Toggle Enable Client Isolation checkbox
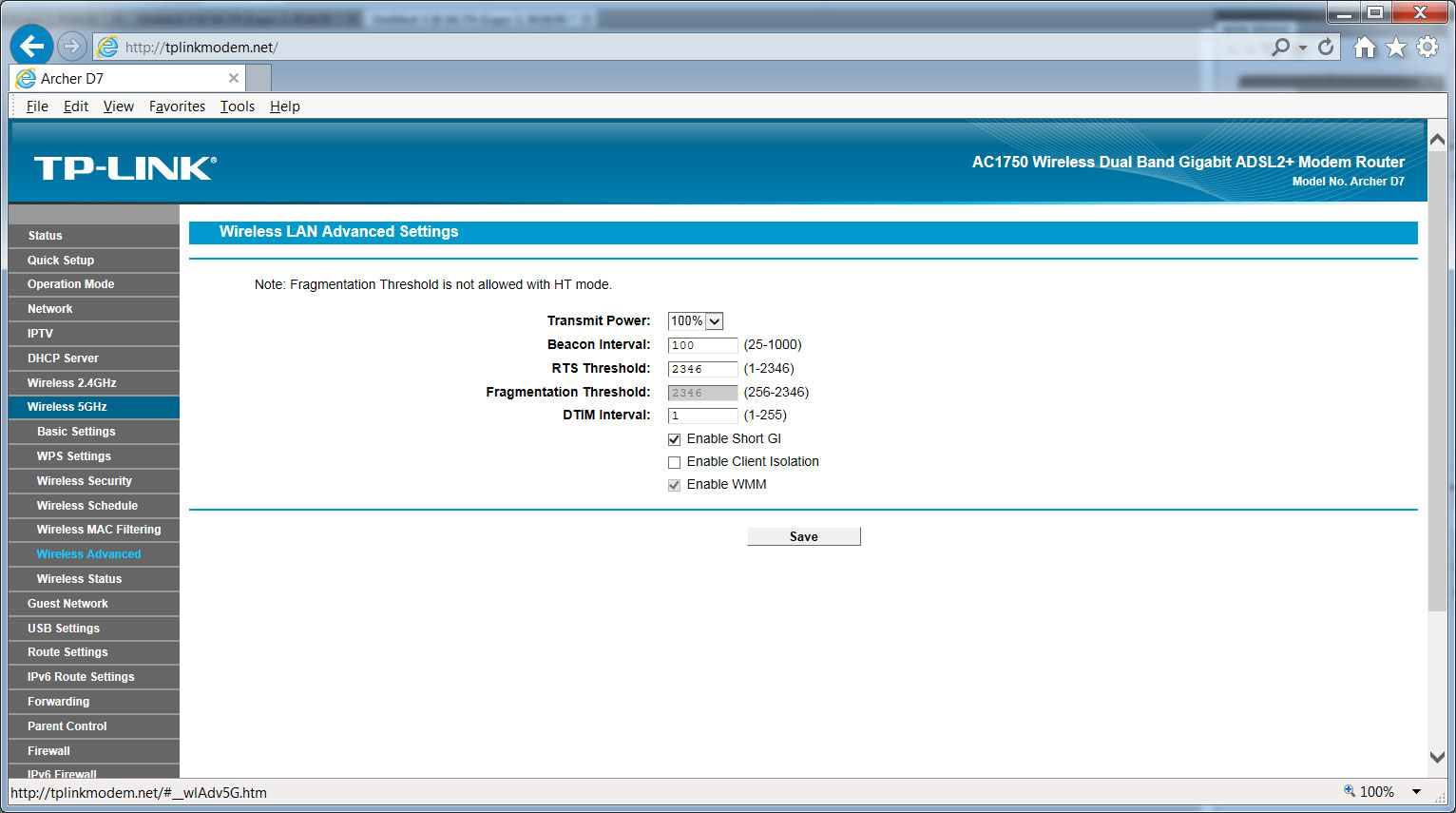Viewport: 1456px width, 813px height. click(675, 462)
